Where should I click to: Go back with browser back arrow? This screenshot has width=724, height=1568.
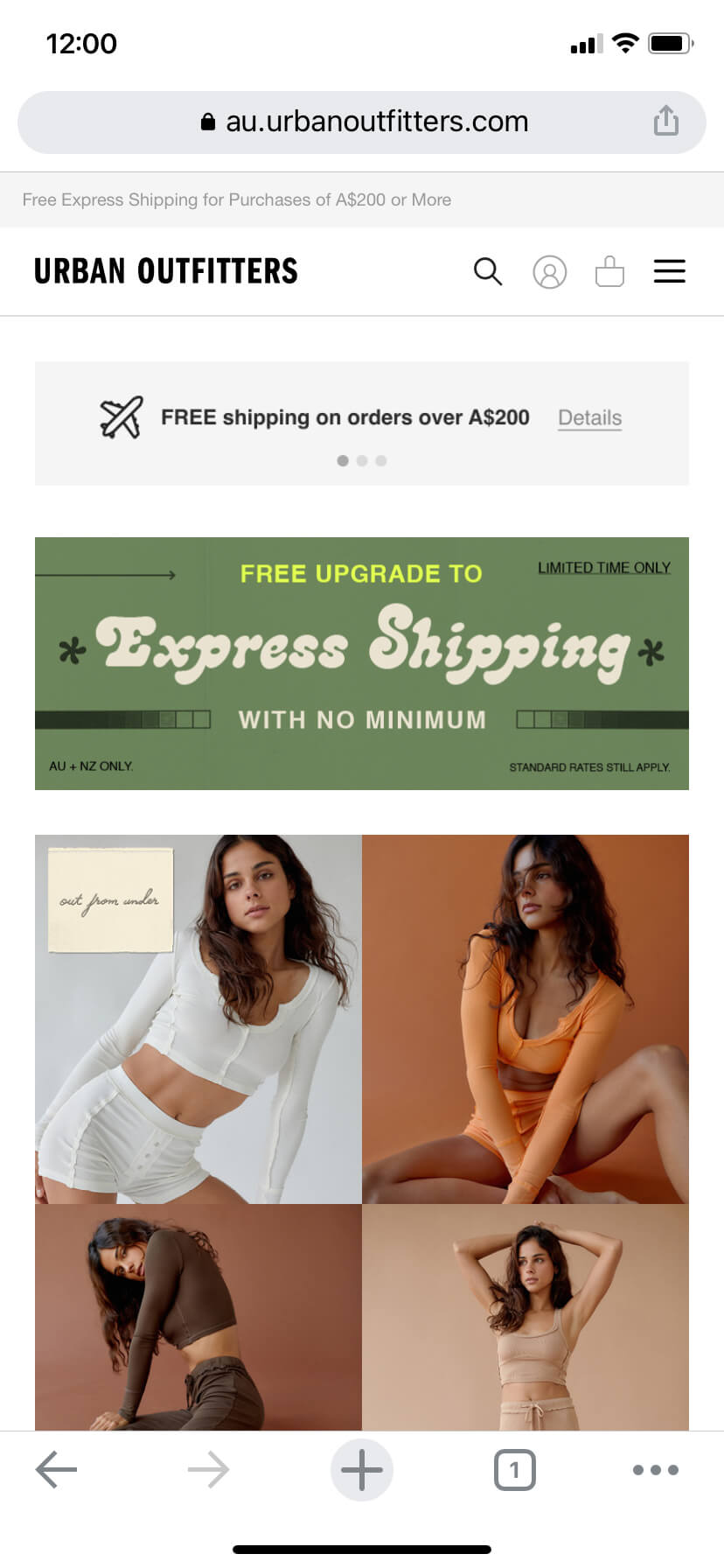(x=56, y=1469)
